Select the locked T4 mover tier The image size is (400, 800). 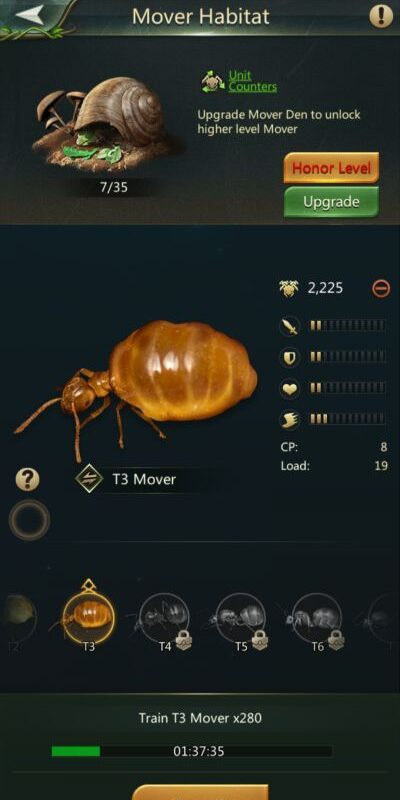(165, 621)
